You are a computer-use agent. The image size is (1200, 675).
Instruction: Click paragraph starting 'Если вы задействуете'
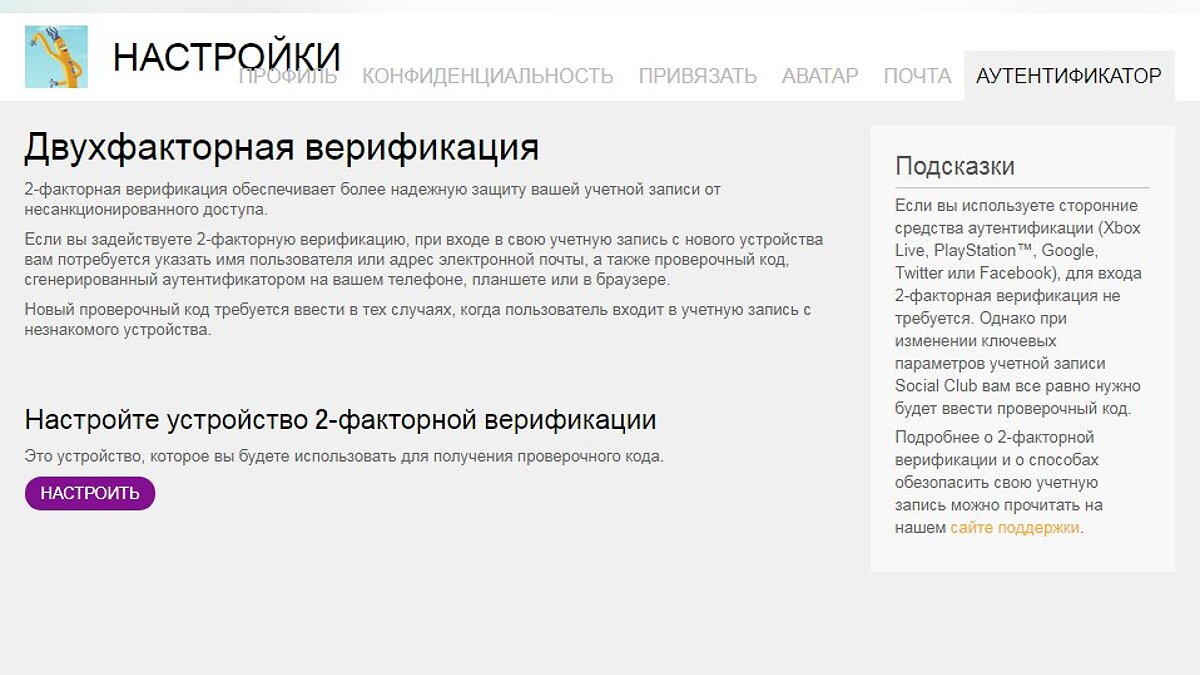tap(423, 260)
